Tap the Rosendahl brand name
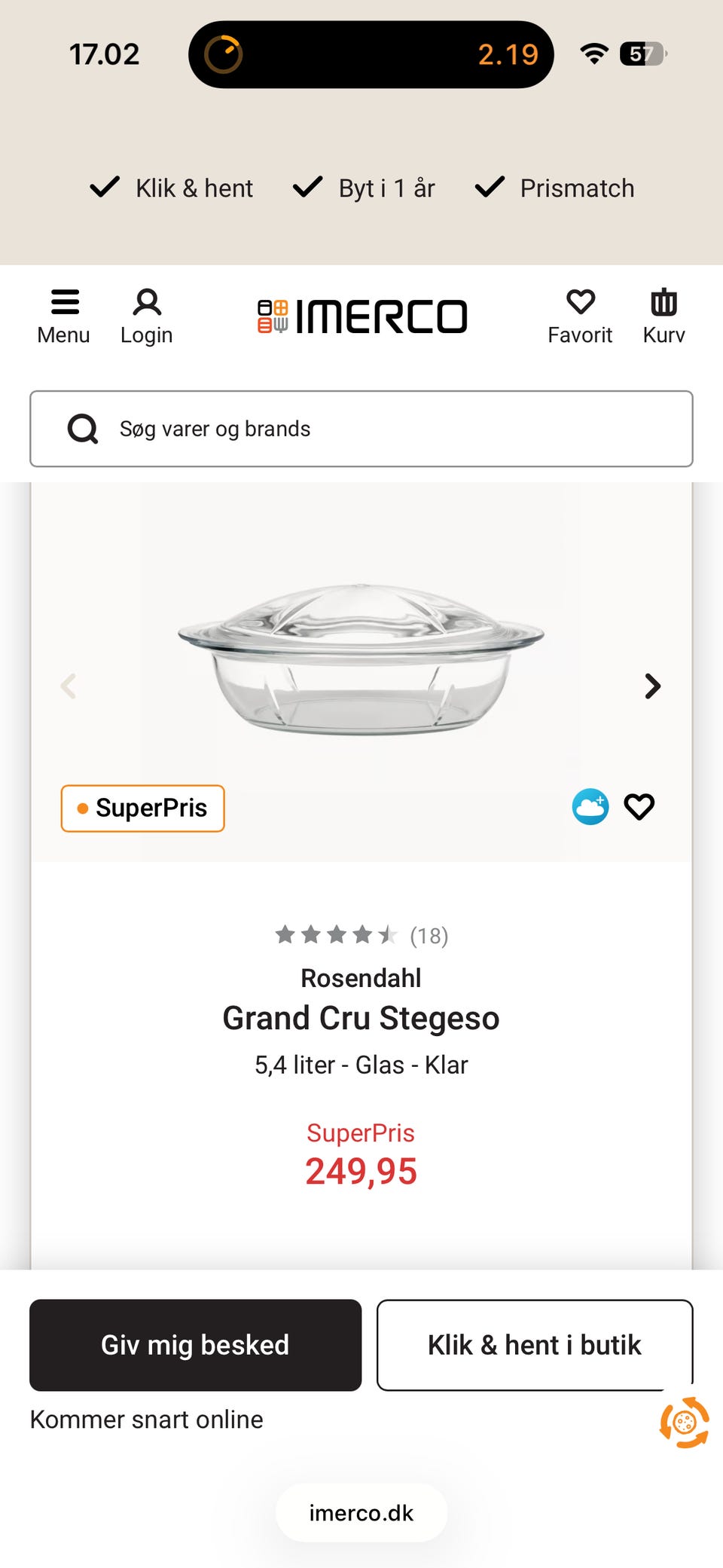723x1568 pixels. coord(361,978)
